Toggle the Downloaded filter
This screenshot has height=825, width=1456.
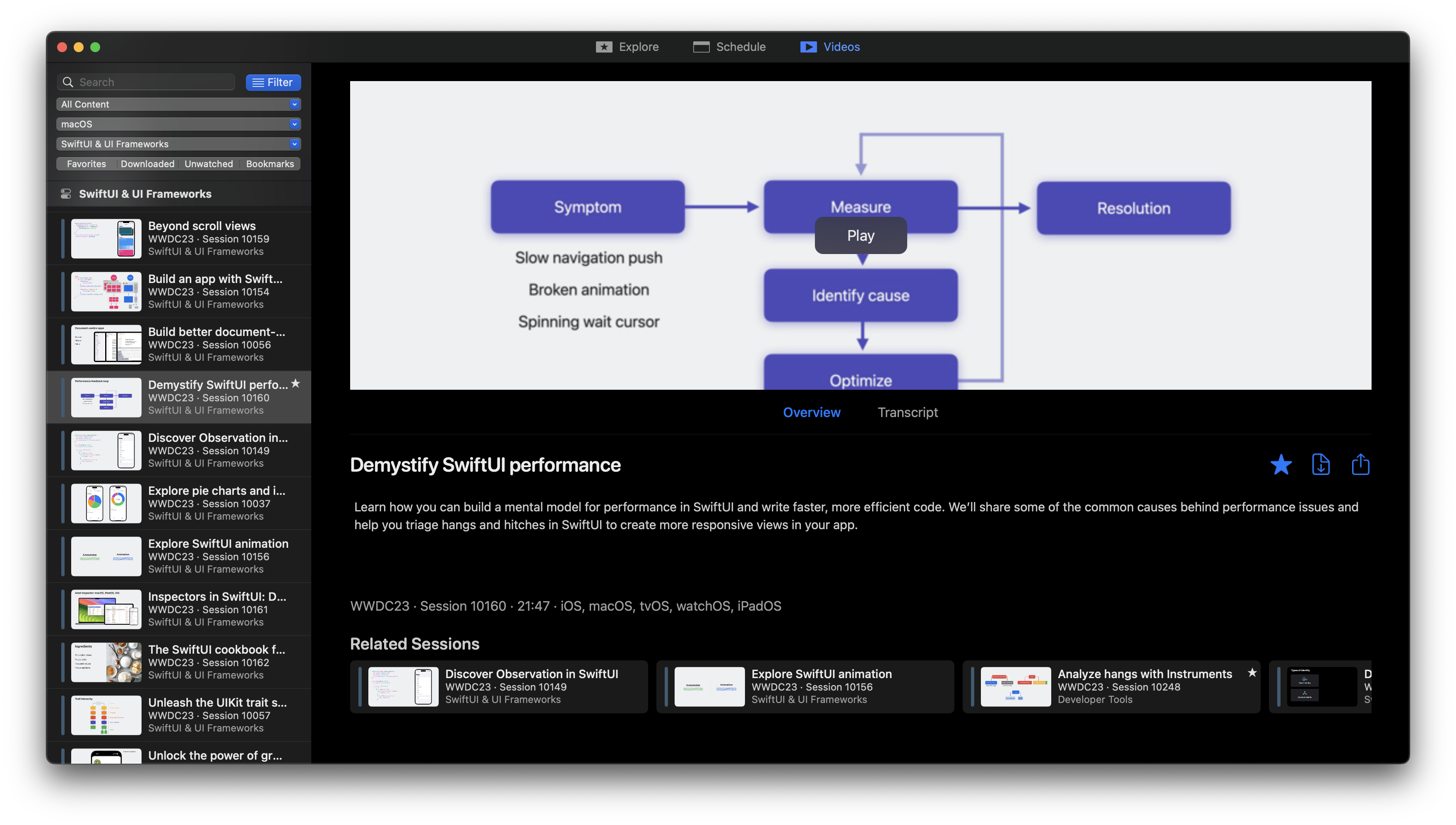click(147, 164)
